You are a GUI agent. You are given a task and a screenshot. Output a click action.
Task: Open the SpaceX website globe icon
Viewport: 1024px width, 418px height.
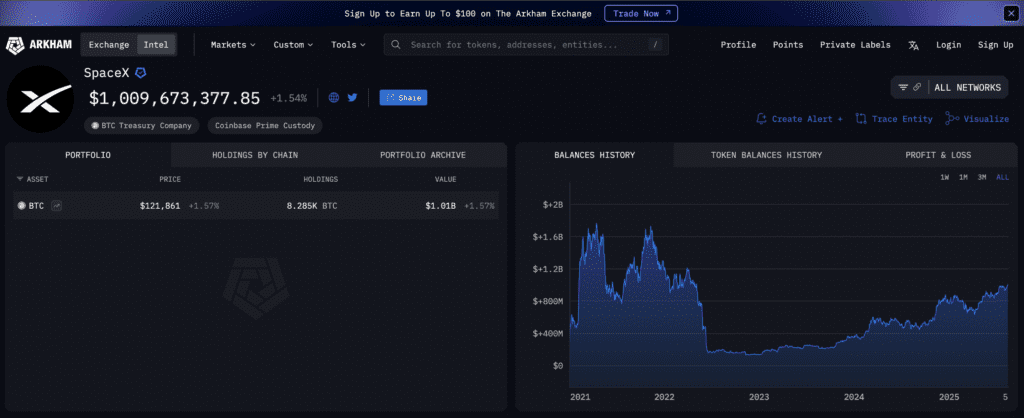pyautogui.click(x=334, y=98)
